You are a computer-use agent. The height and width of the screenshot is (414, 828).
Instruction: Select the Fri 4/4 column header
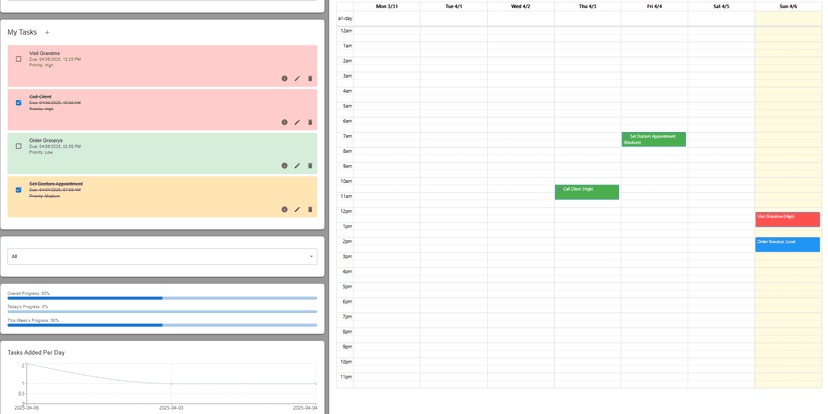tap(654, 6)
